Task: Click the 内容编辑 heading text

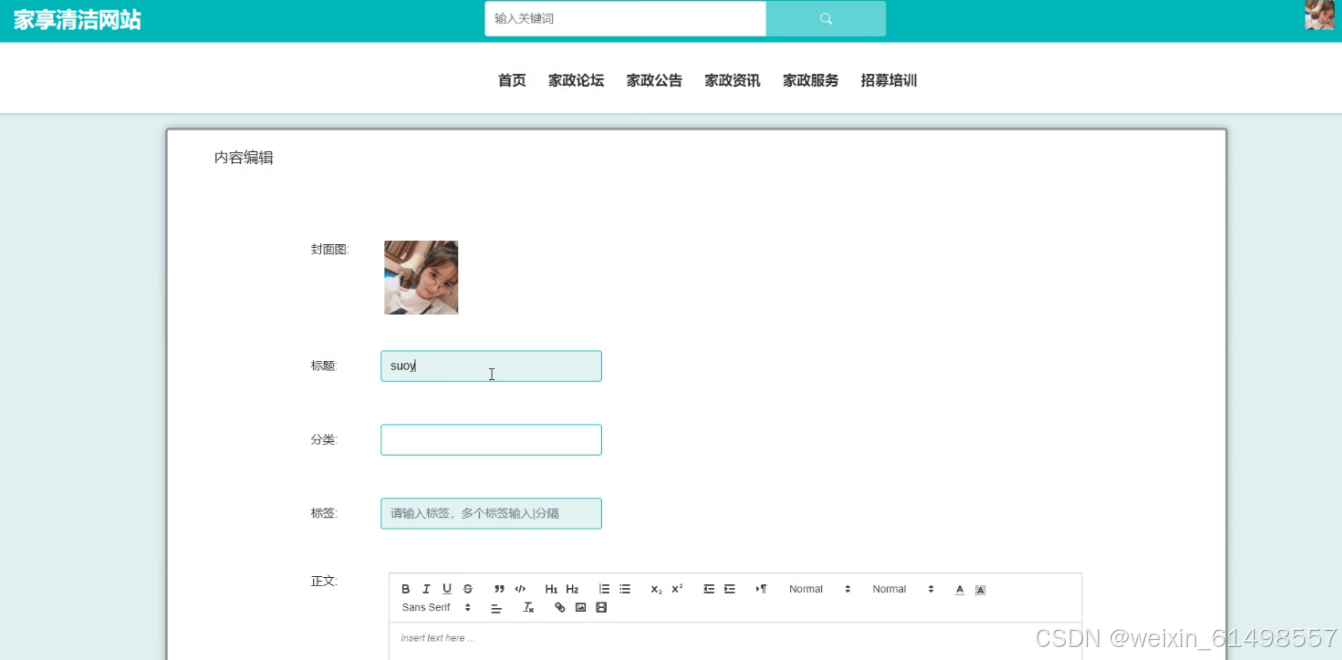Action: point(244,158)
